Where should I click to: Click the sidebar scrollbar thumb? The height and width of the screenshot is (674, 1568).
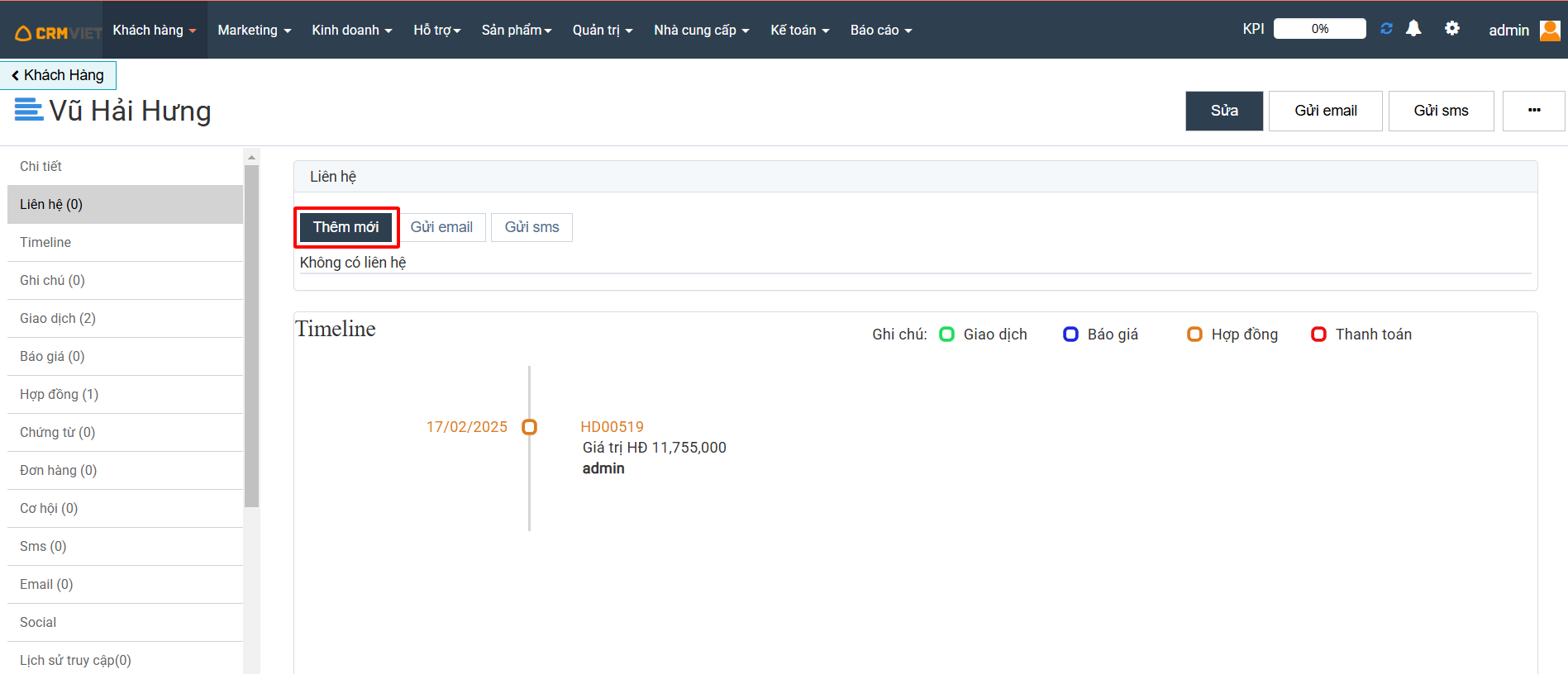coord(252,336)
